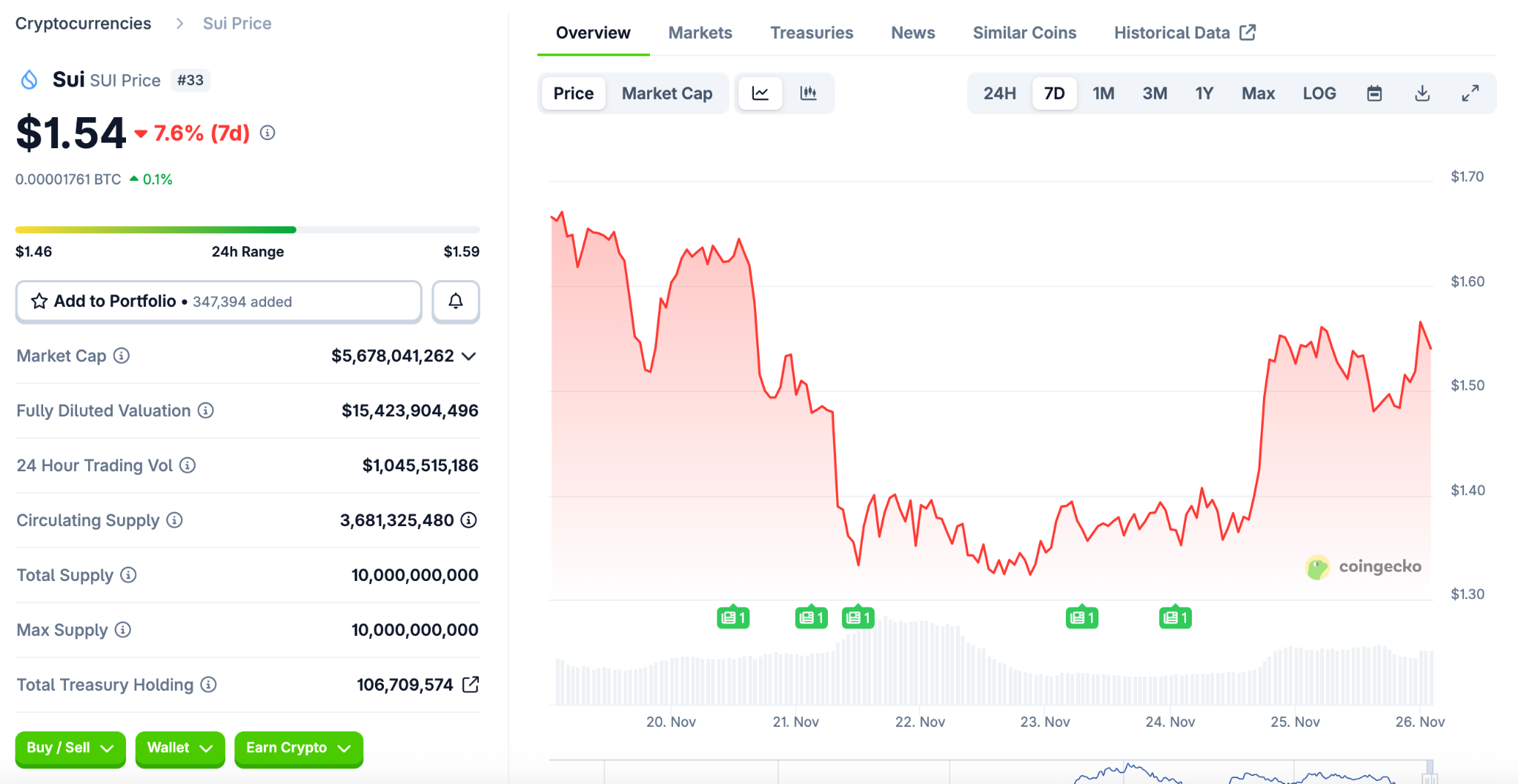Image resolution: width=1518 pixels, height=784 pixels.
Task: Click the price alert bell icon
Action: point(455,301)
